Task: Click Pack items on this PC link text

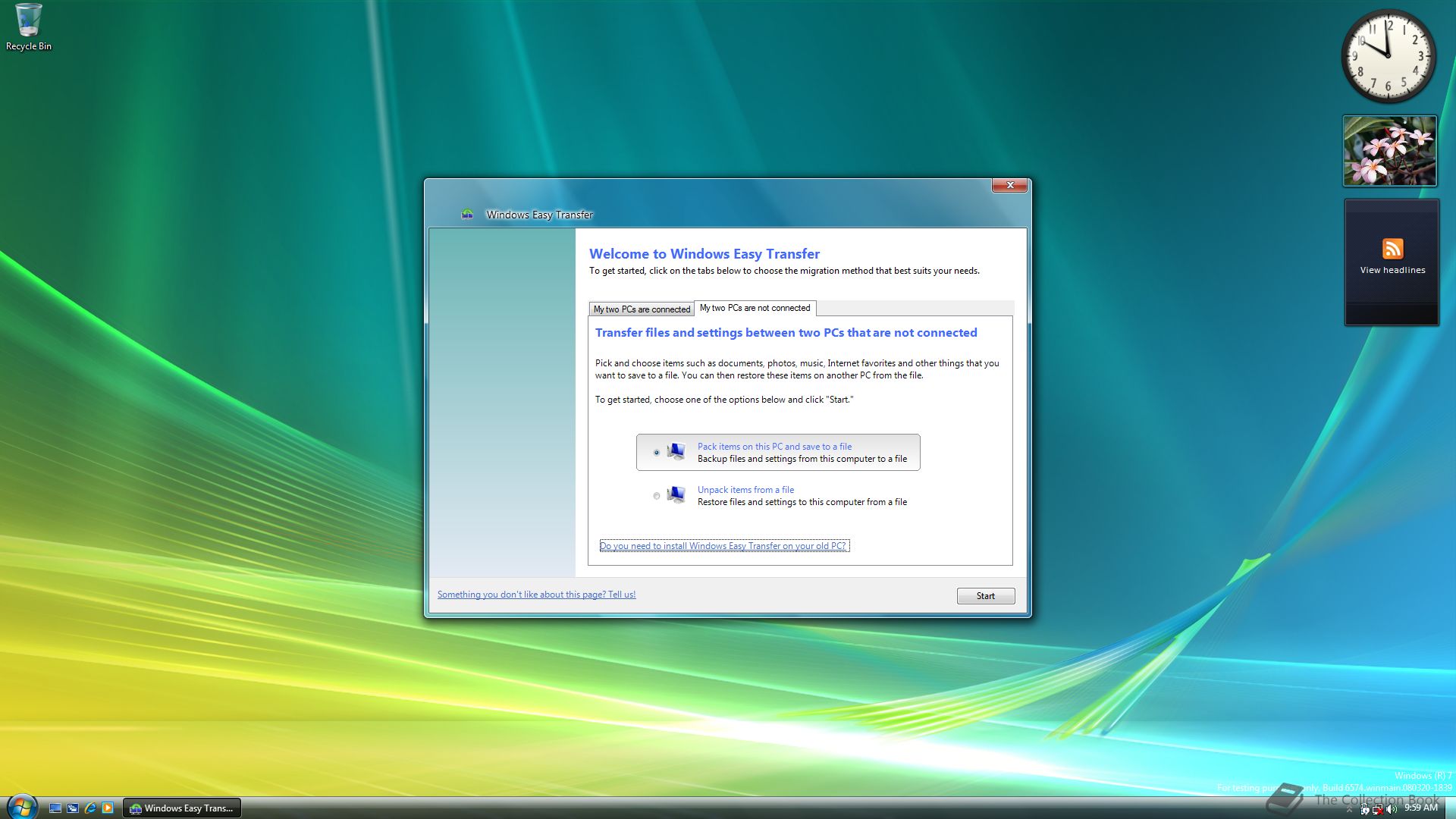Action: [x=774, y=447]
